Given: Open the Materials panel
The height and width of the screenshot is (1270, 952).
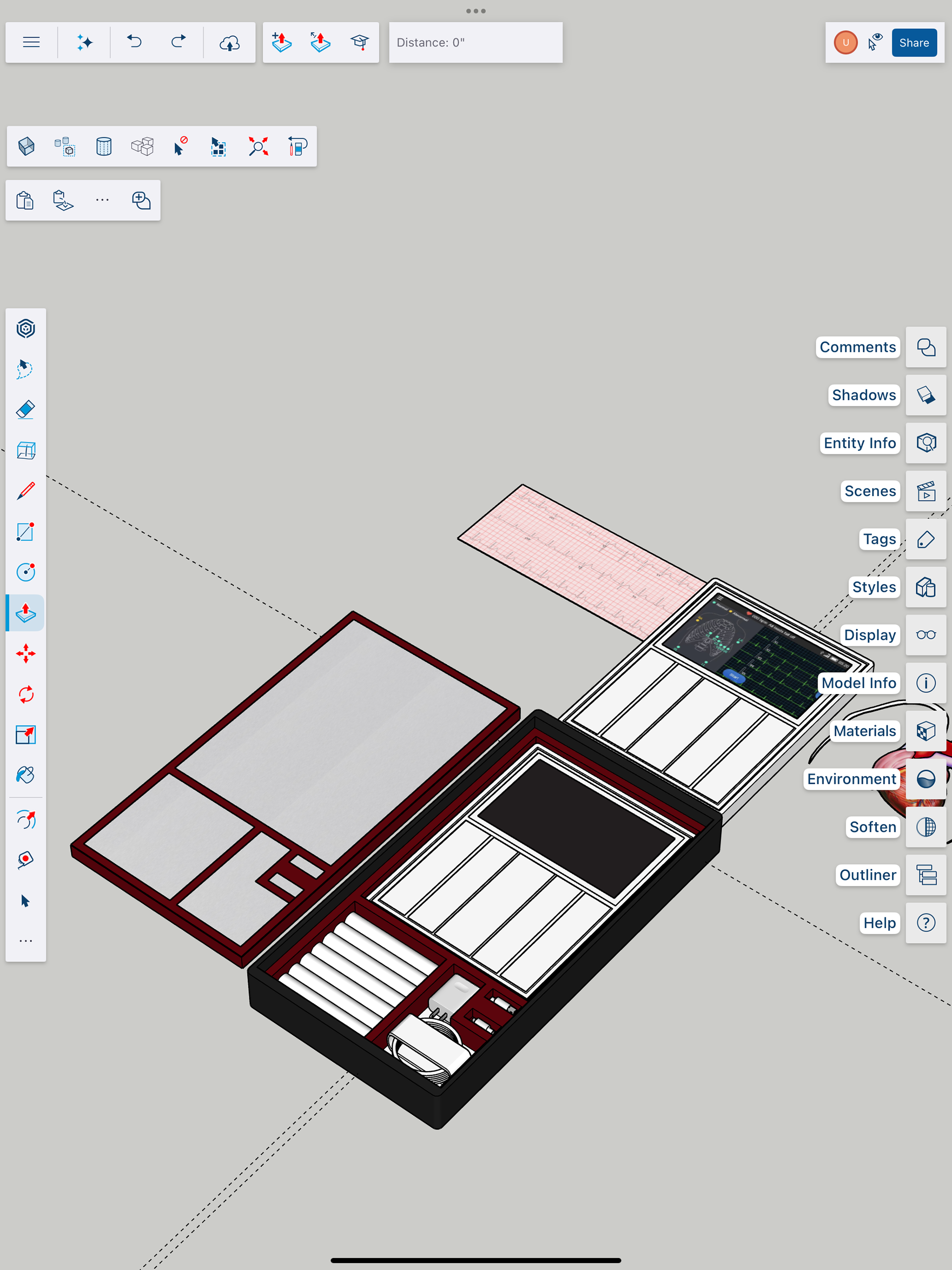Looking at the screenshot, I should (926, 731).
